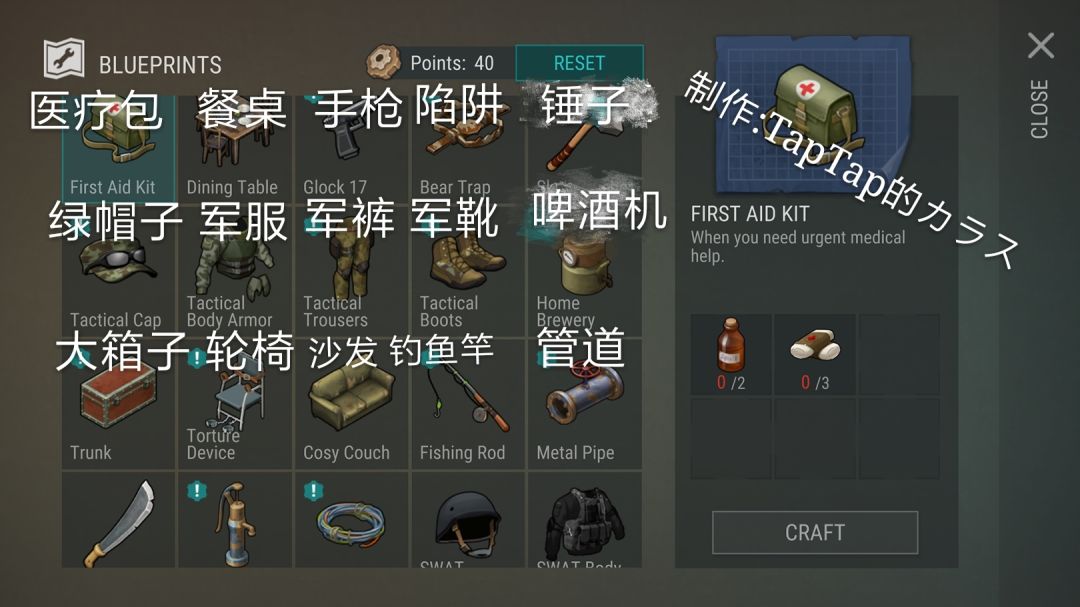
Task: Open the Metal Pipe blueprint
Action: [585, 404]
